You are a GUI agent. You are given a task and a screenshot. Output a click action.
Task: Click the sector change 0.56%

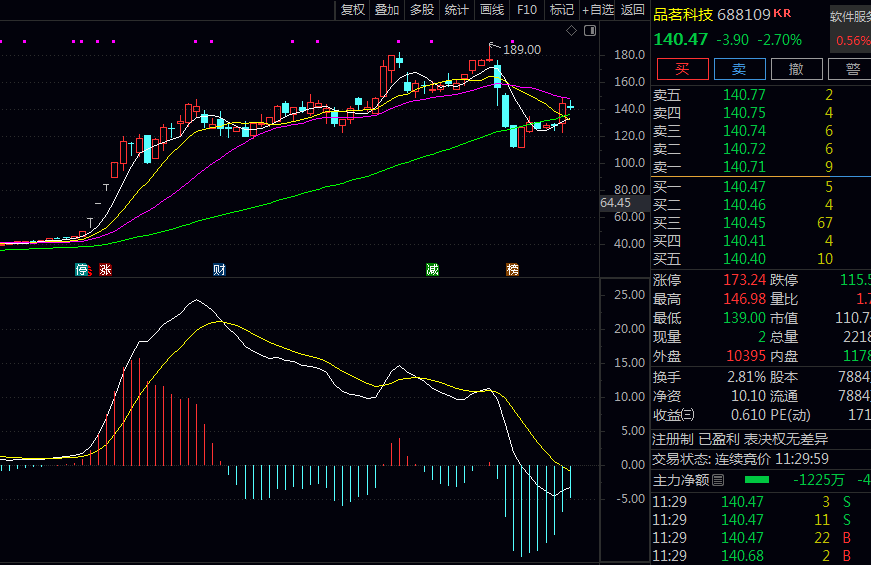[853, 41]
